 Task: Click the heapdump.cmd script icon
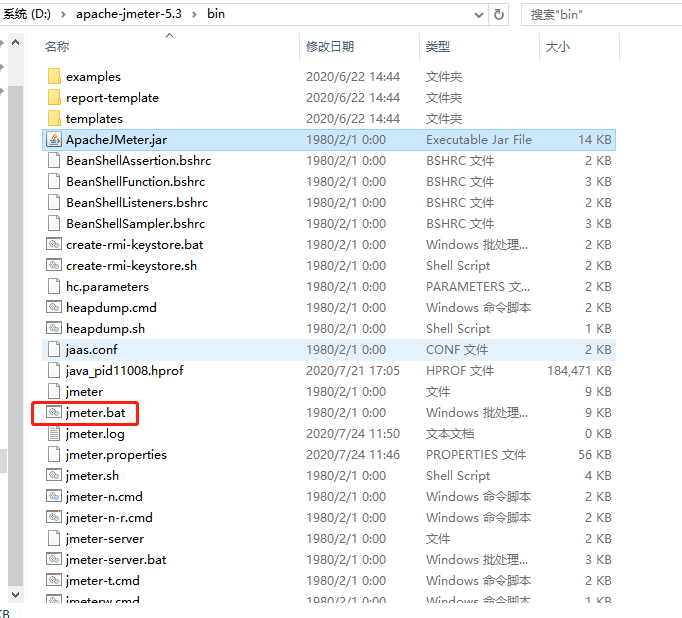coord(54,307)
